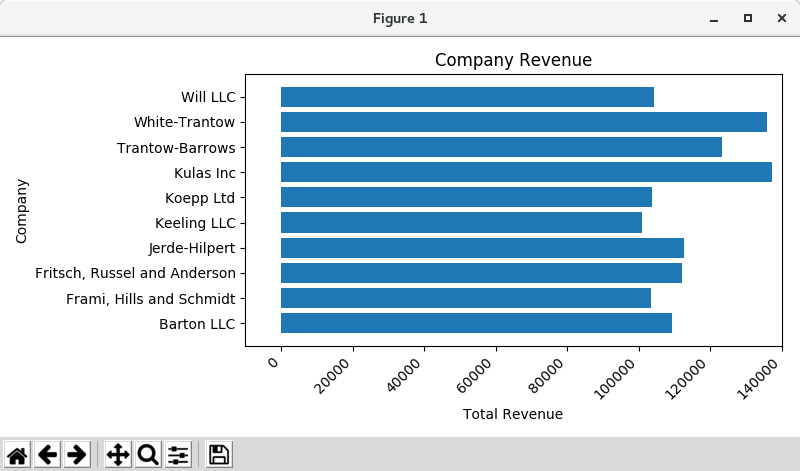
Task: Click the Company Revenue chart title
Action: 513,60
